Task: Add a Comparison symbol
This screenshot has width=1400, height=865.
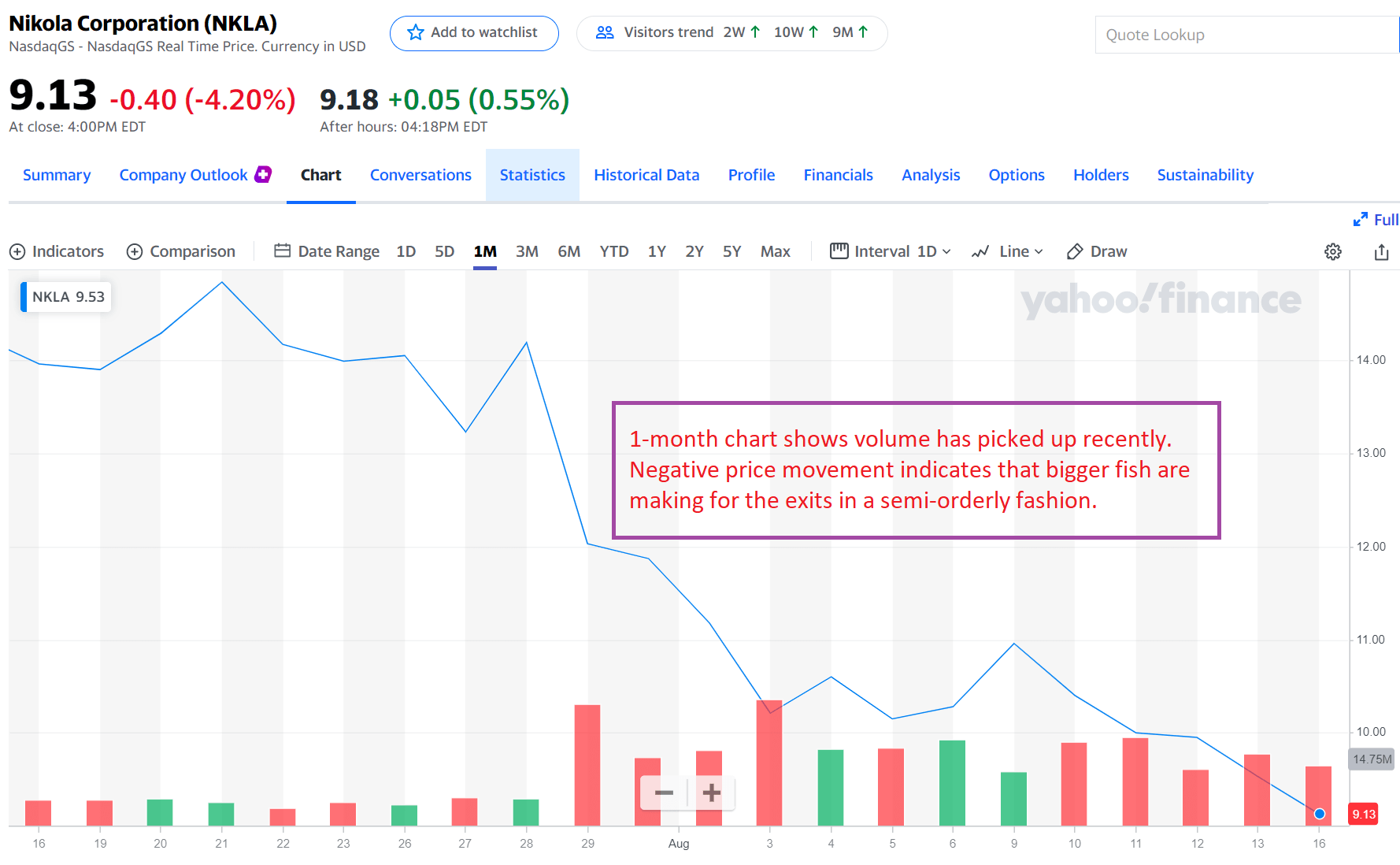Action: coord(181,251)
